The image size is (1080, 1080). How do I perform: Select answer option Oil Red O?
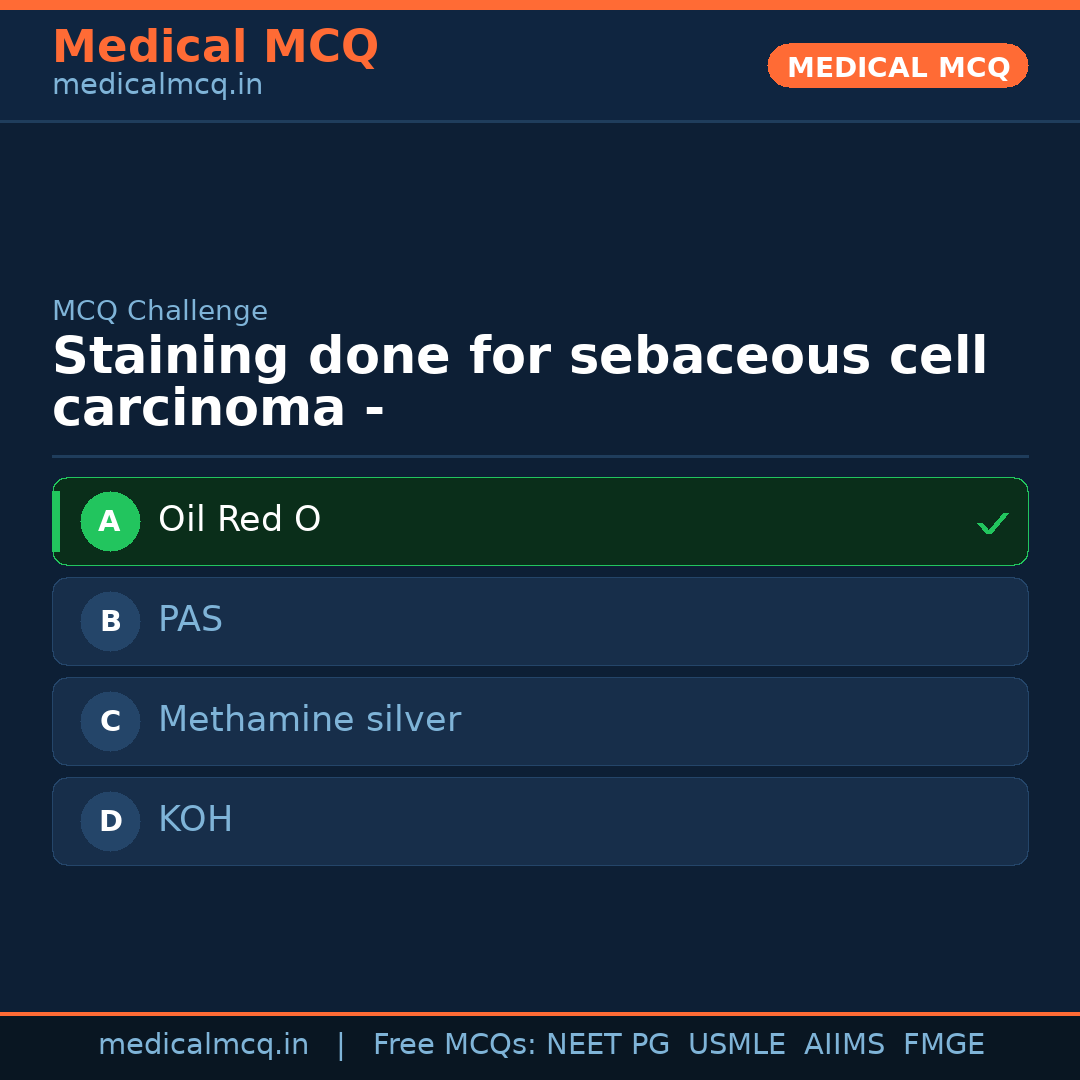540,521
